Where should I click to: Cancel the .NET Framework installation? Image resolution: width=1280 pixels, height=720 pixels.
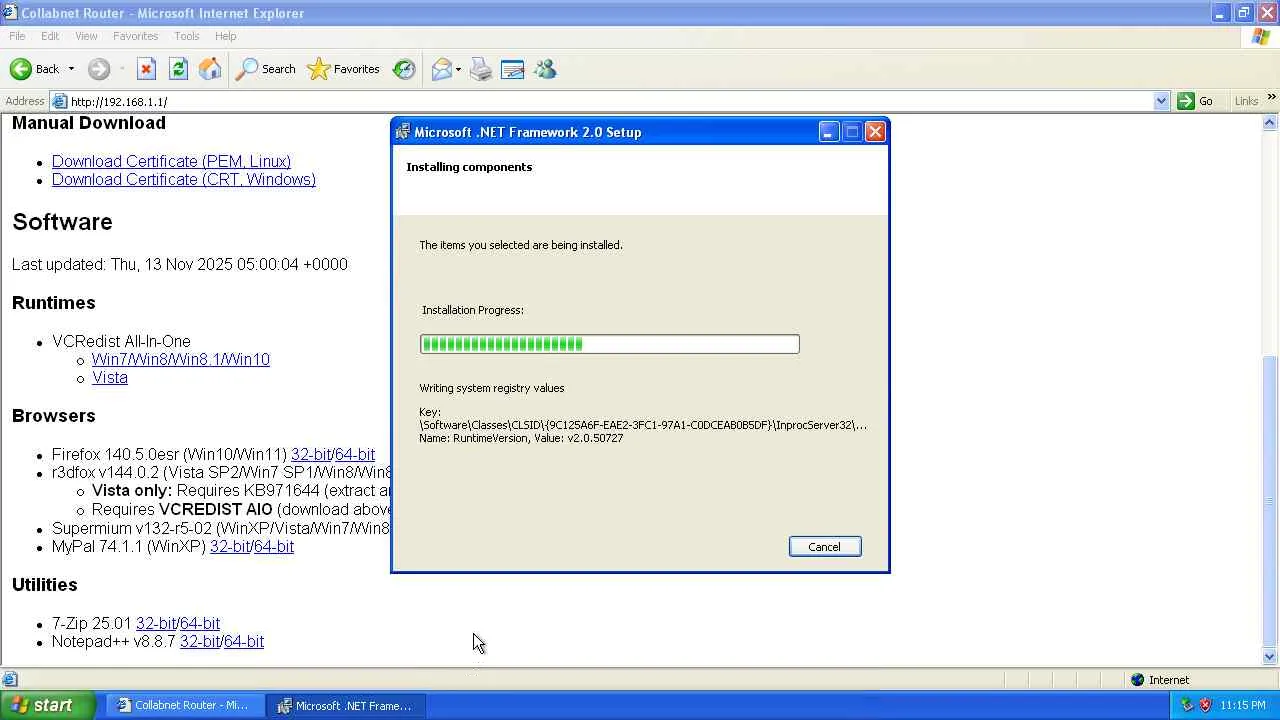[825, 547]
